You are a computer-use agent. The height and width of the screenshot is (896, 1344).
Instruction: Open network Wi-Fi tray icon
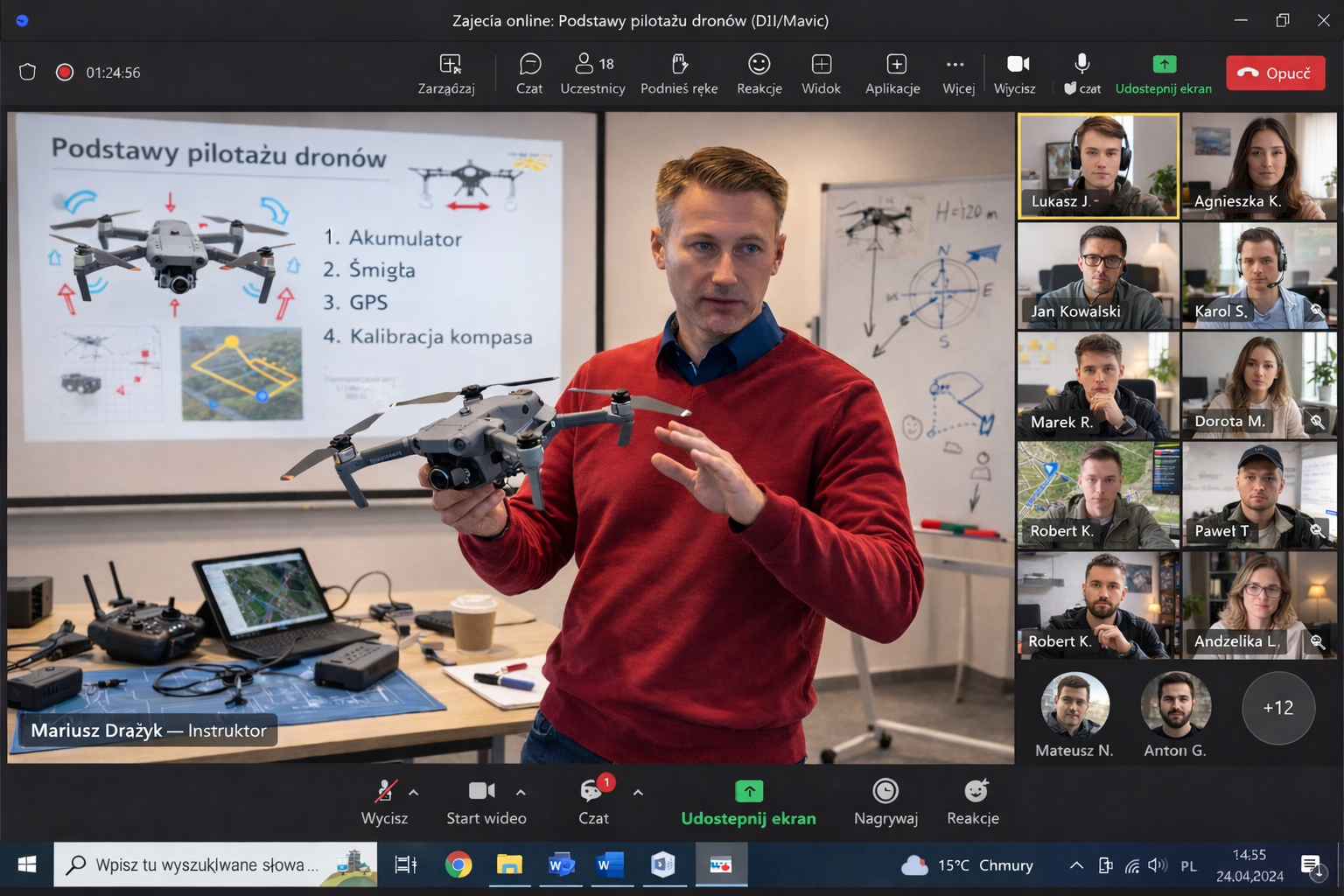[1132, 865]
